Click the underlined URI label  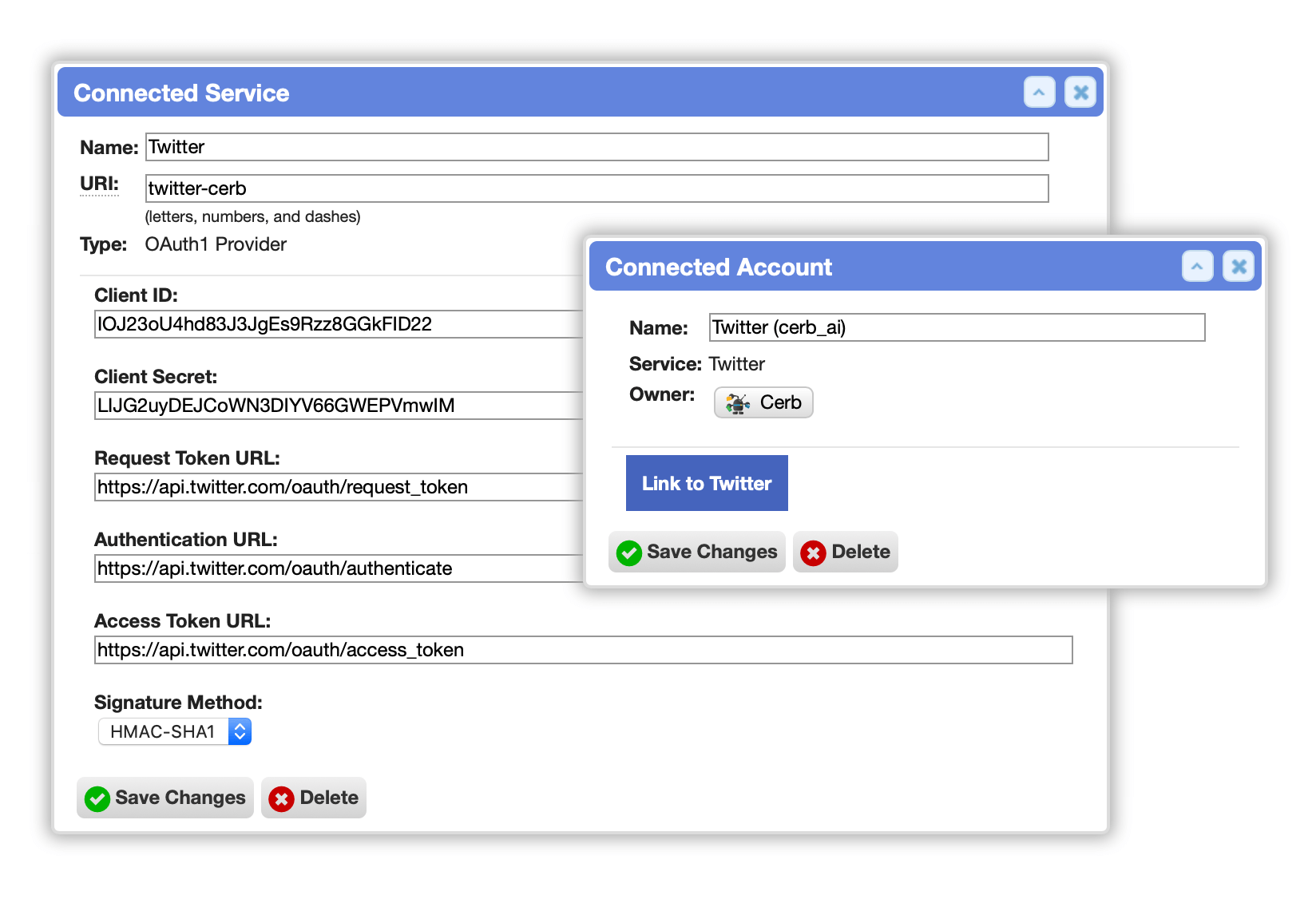[99, 184]
